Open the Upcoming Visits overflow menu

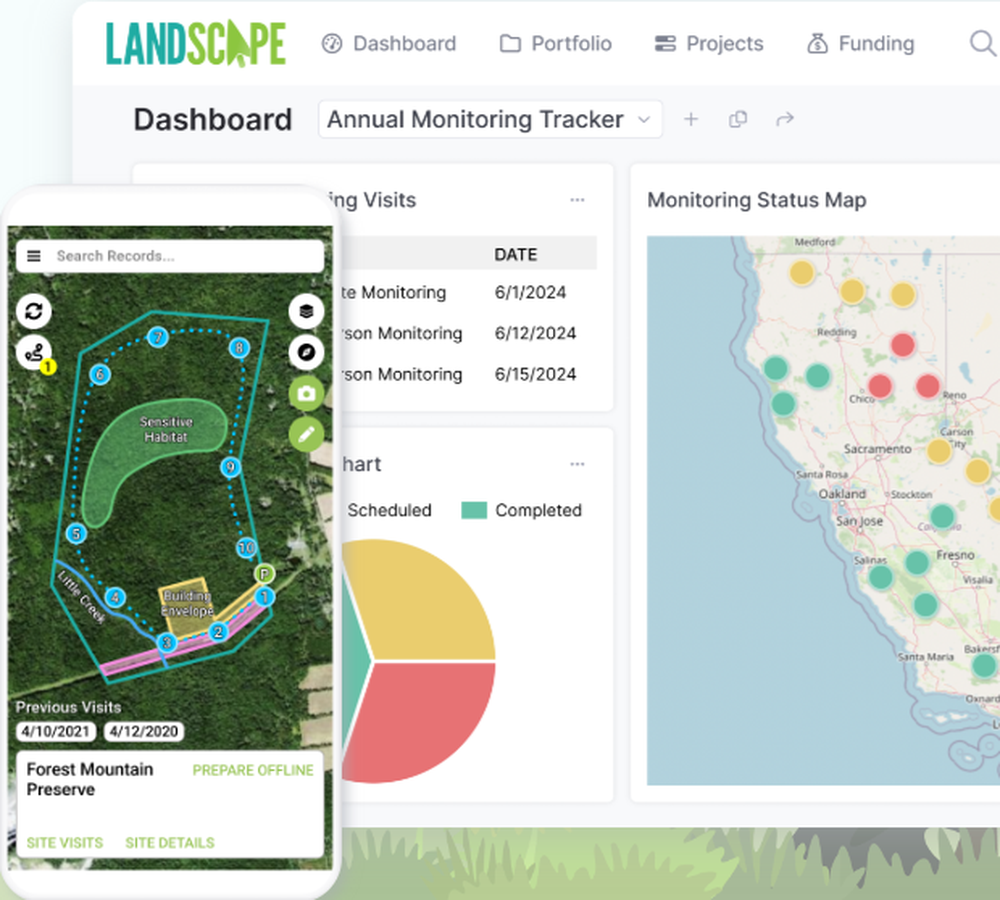click(577, 199)
